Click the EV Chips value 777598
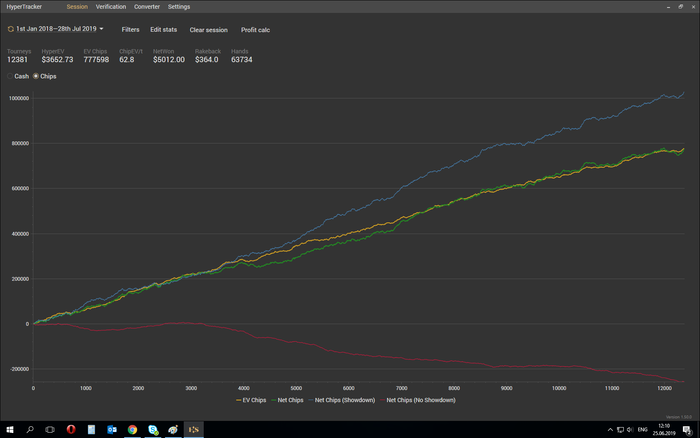Screen dimensions: 700x438 coord(96,59)
